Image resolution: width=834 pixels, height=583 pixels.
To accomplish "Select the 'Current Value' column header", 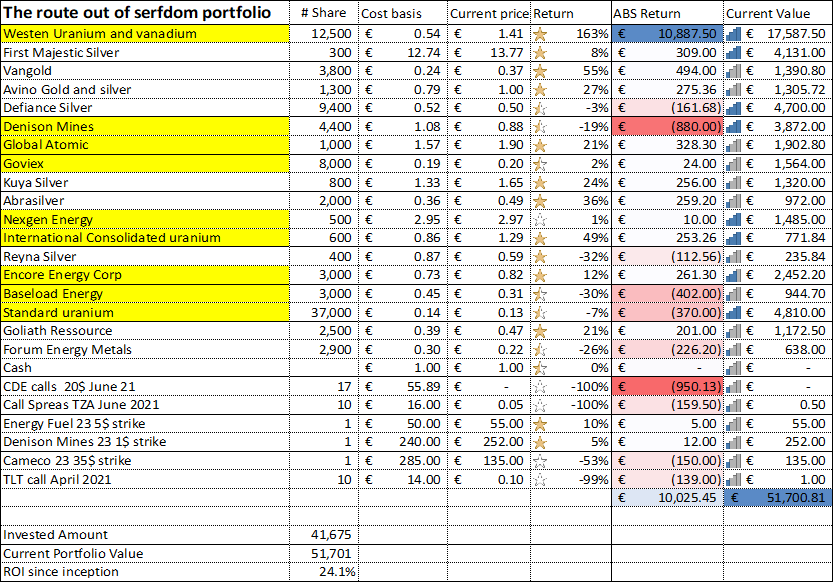I will click(x=768, y=14).
